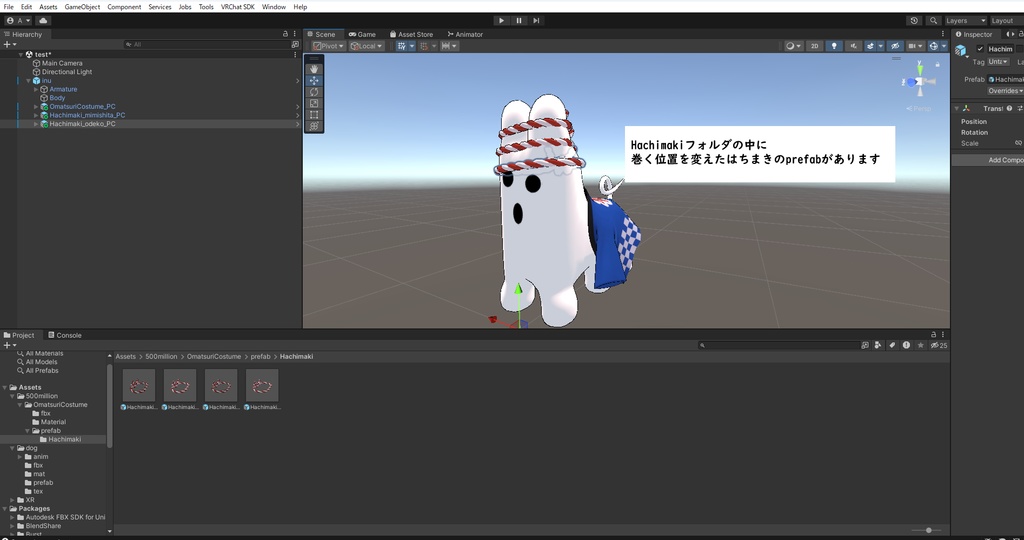The width and height of the screenshot is (1024, 540).
Task: Toggle hidden packages visibility showing 25
Action: point(939,345)
